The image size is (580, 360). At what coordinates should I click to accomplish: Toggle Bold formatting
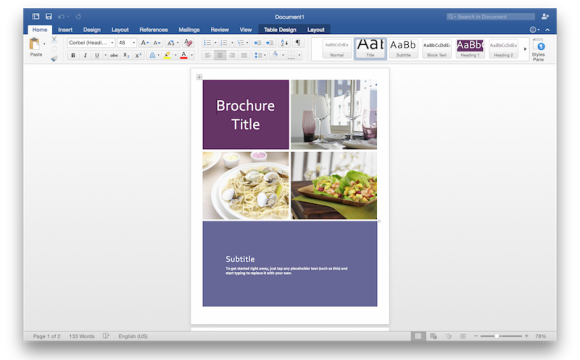point(73,55)
